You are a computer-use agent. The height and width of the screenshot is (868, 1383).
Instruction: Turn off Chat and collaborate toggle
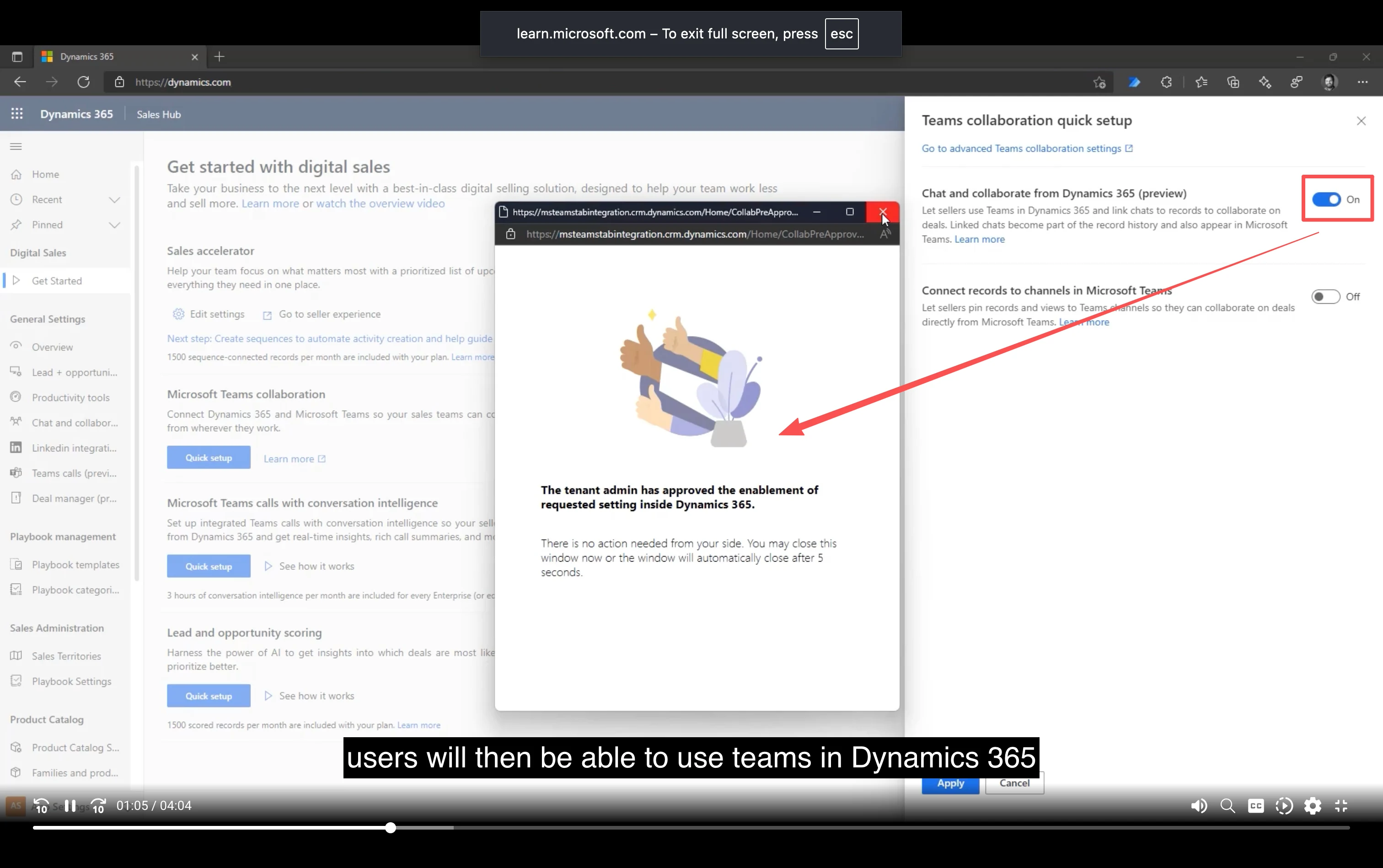[x=1326, y=199]
